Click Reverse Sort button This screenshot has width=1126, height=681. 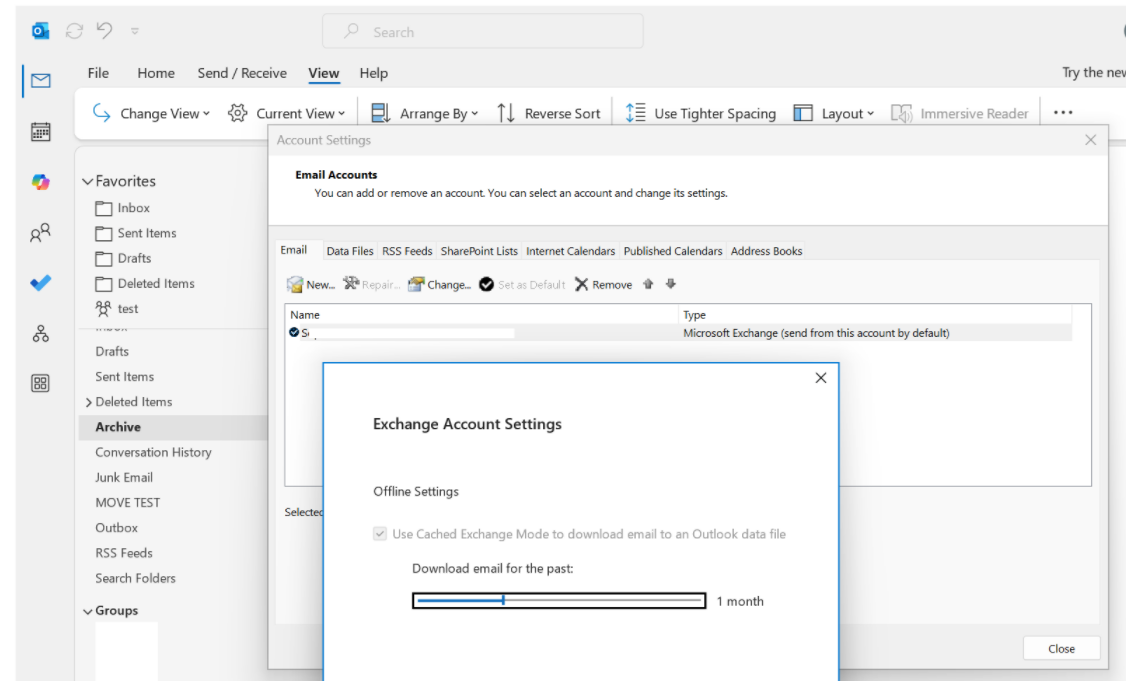coord(548,114)
